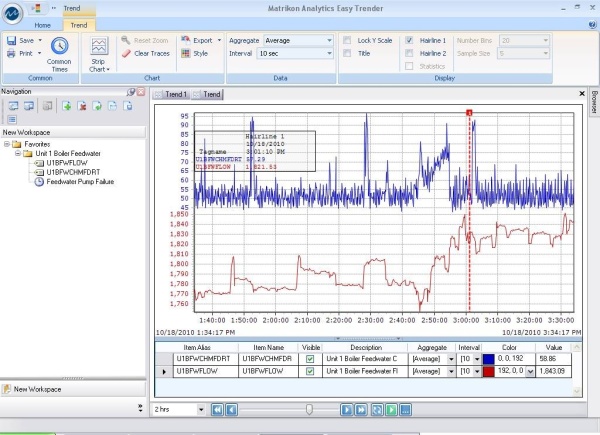Pin the Navigation panel with pushpin
The image size is (600, 435).
coord(131,92)
